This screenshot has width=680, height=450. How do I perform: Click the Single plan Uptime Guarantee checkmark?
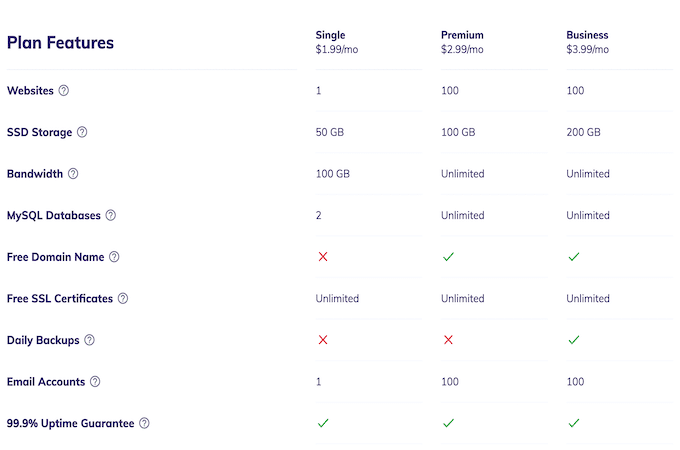(323, 423)
